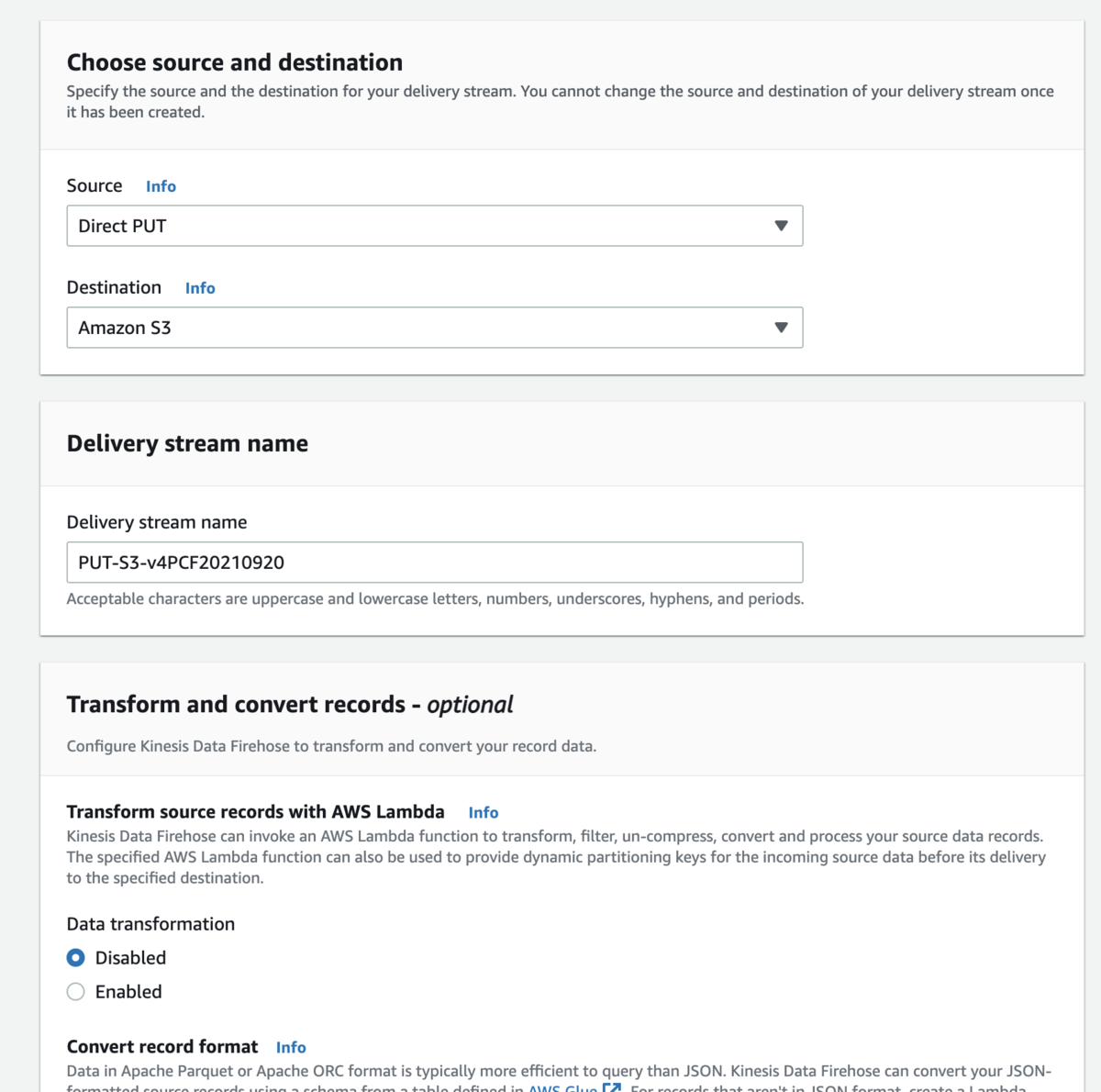Enable data transformation with the Enabled radio
This screenshot has width=1101, height=1092.
76,992
